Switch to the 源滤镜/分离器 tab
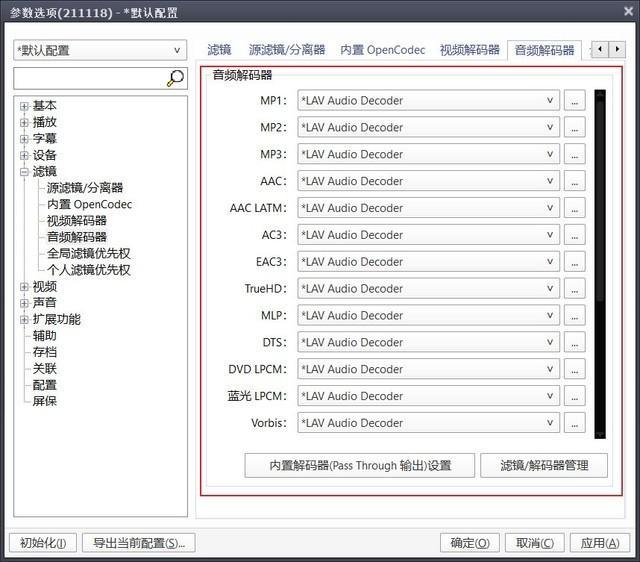The image size is (640, 562). (x=287, y=50)
